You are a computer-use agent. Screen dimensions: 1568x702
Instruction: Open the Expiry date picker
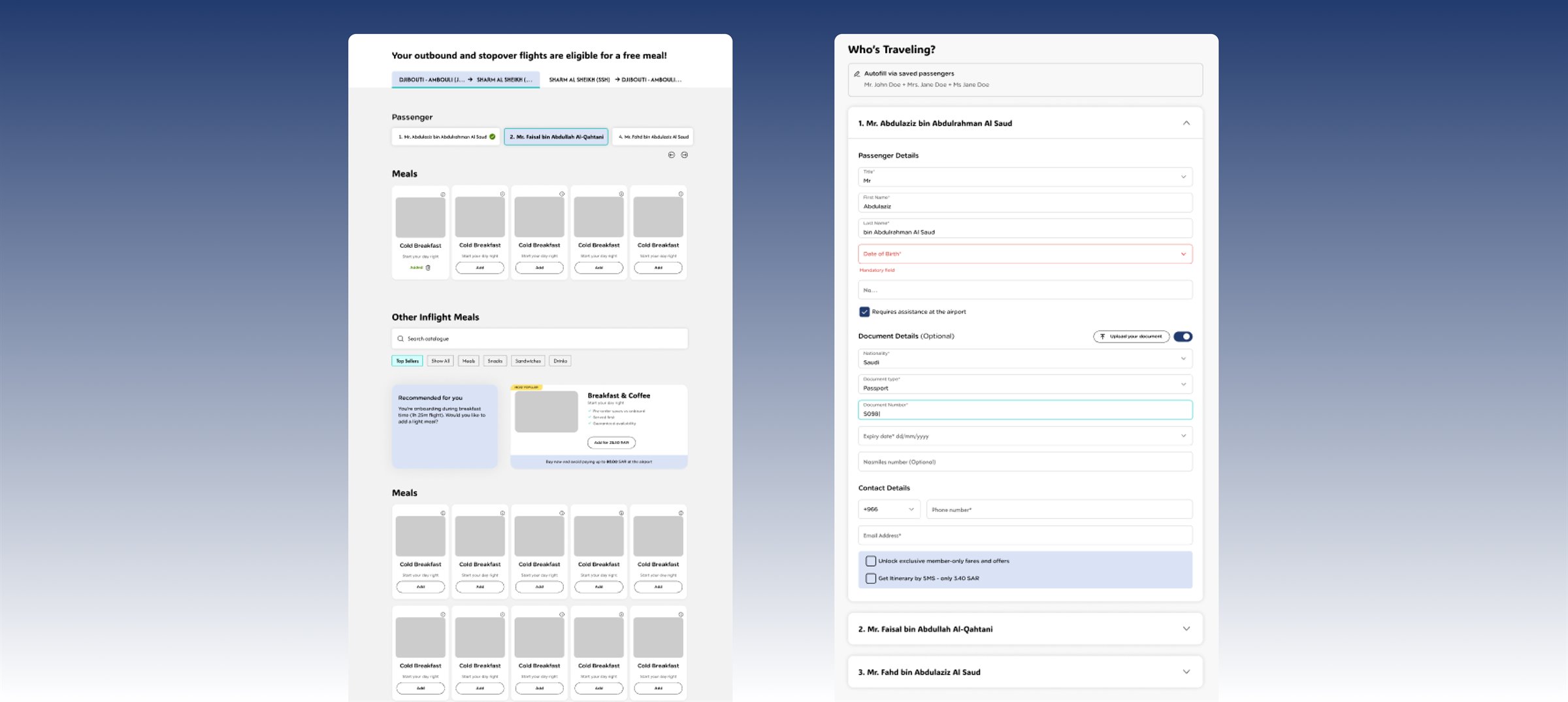[1025, 436]
